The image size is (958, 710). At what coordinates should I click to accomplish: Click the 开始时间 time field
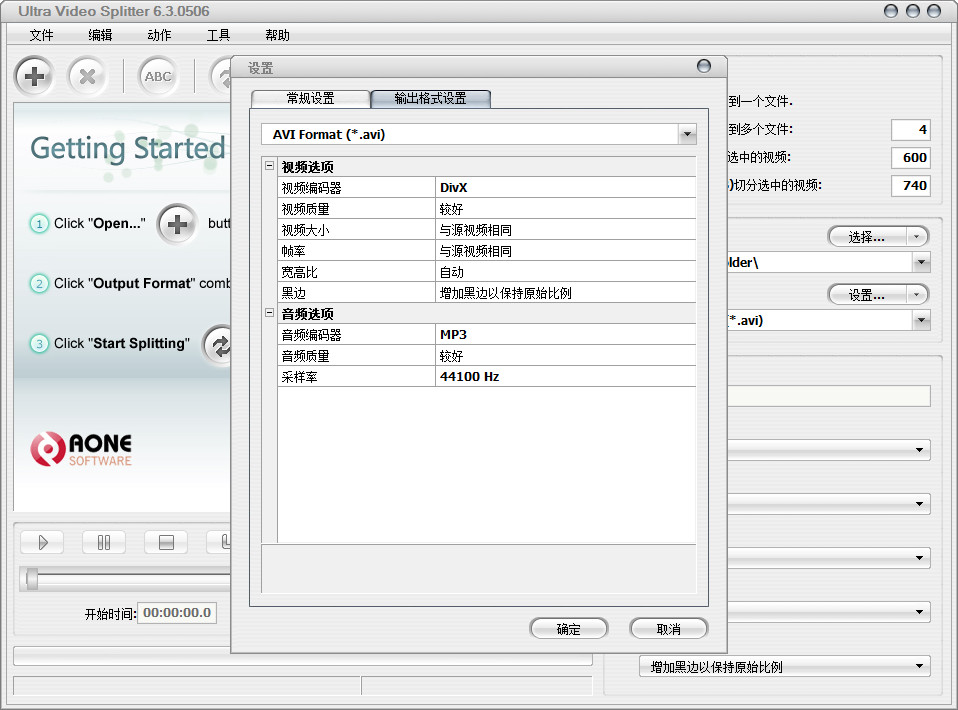tap(176, 613)
